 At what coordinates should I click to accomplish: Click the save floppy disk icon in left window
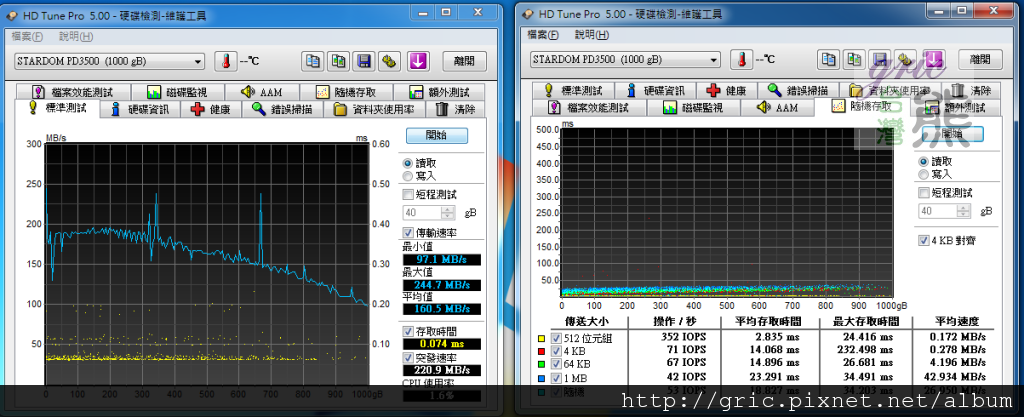click(x=364, y=61)
